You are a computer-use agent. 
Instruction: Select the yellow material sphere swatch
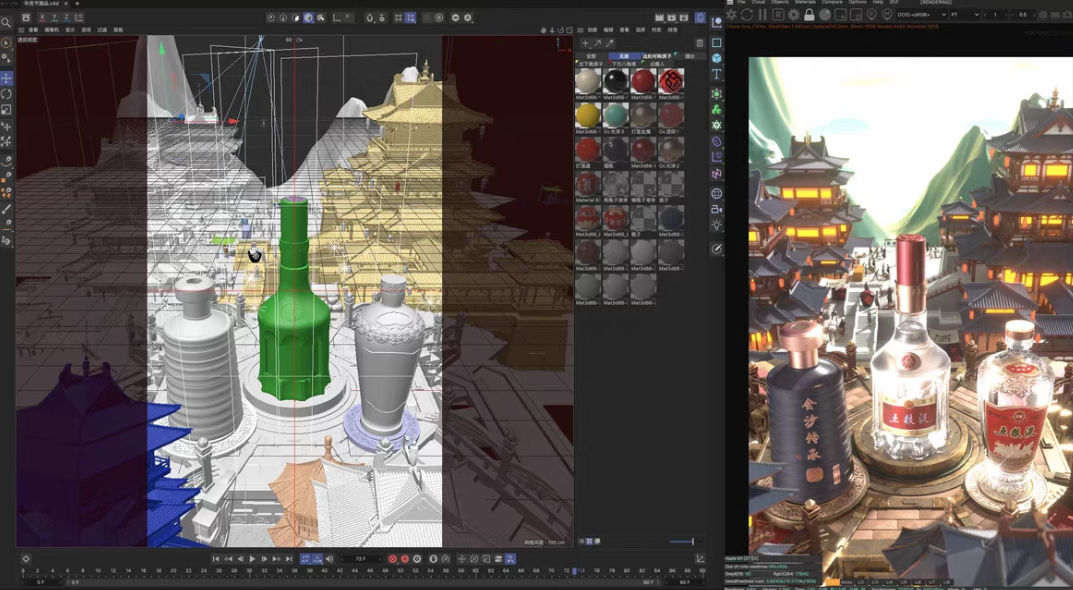coord(588,115)
